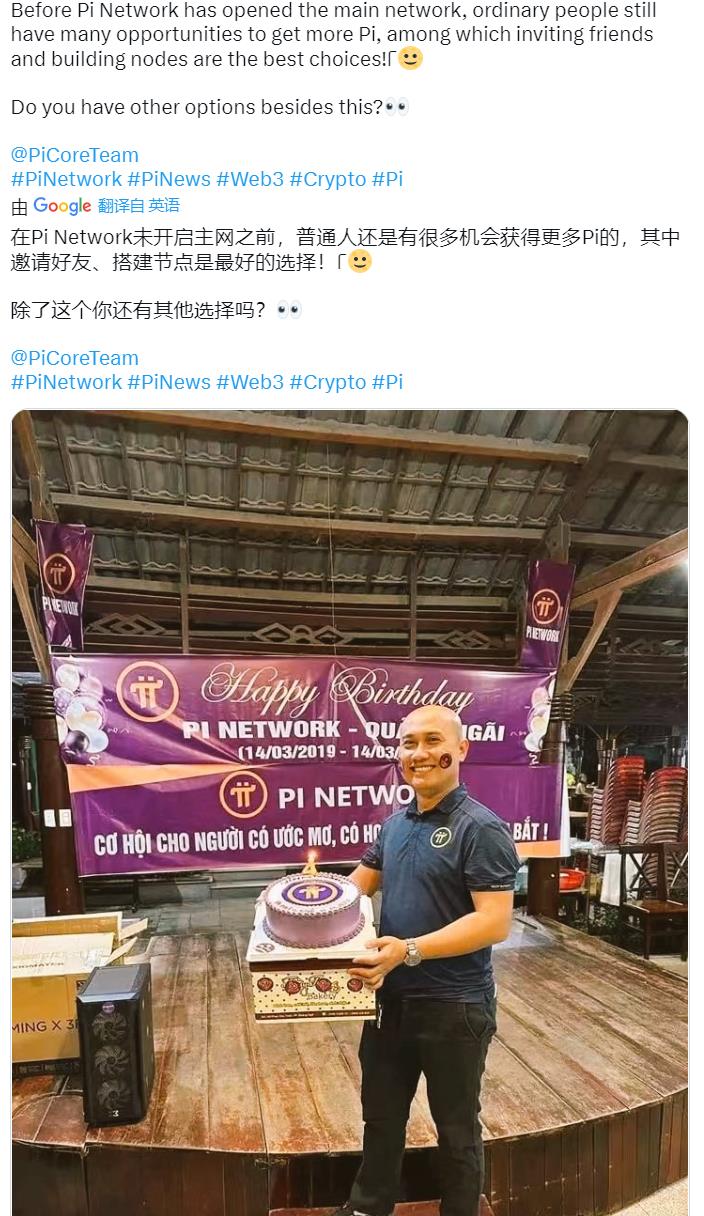Open #PiNews hashtag below the Chinese translation

[x=169, y=382]
